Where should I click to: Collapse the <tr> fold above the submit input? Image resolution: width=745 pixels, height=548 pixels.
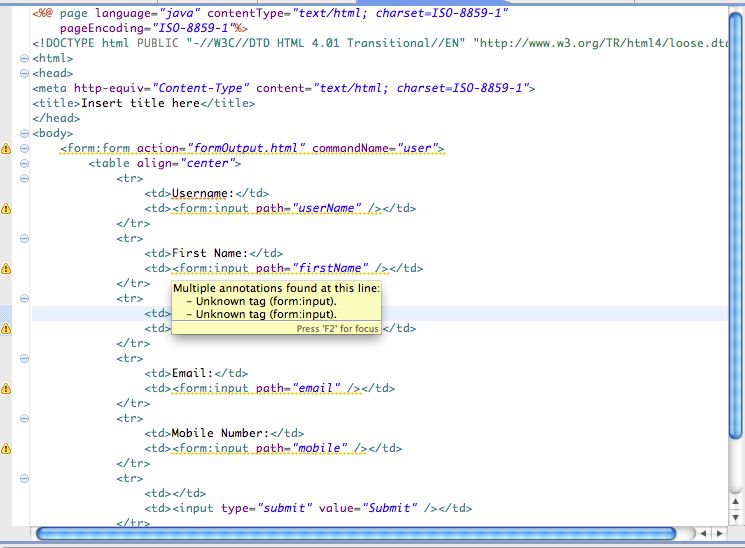click(24, 479)
